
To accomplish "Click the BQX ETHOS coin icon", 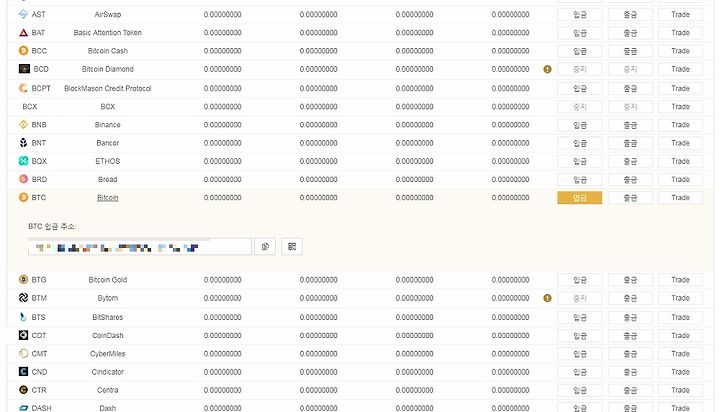I will (x=23, y=161).
